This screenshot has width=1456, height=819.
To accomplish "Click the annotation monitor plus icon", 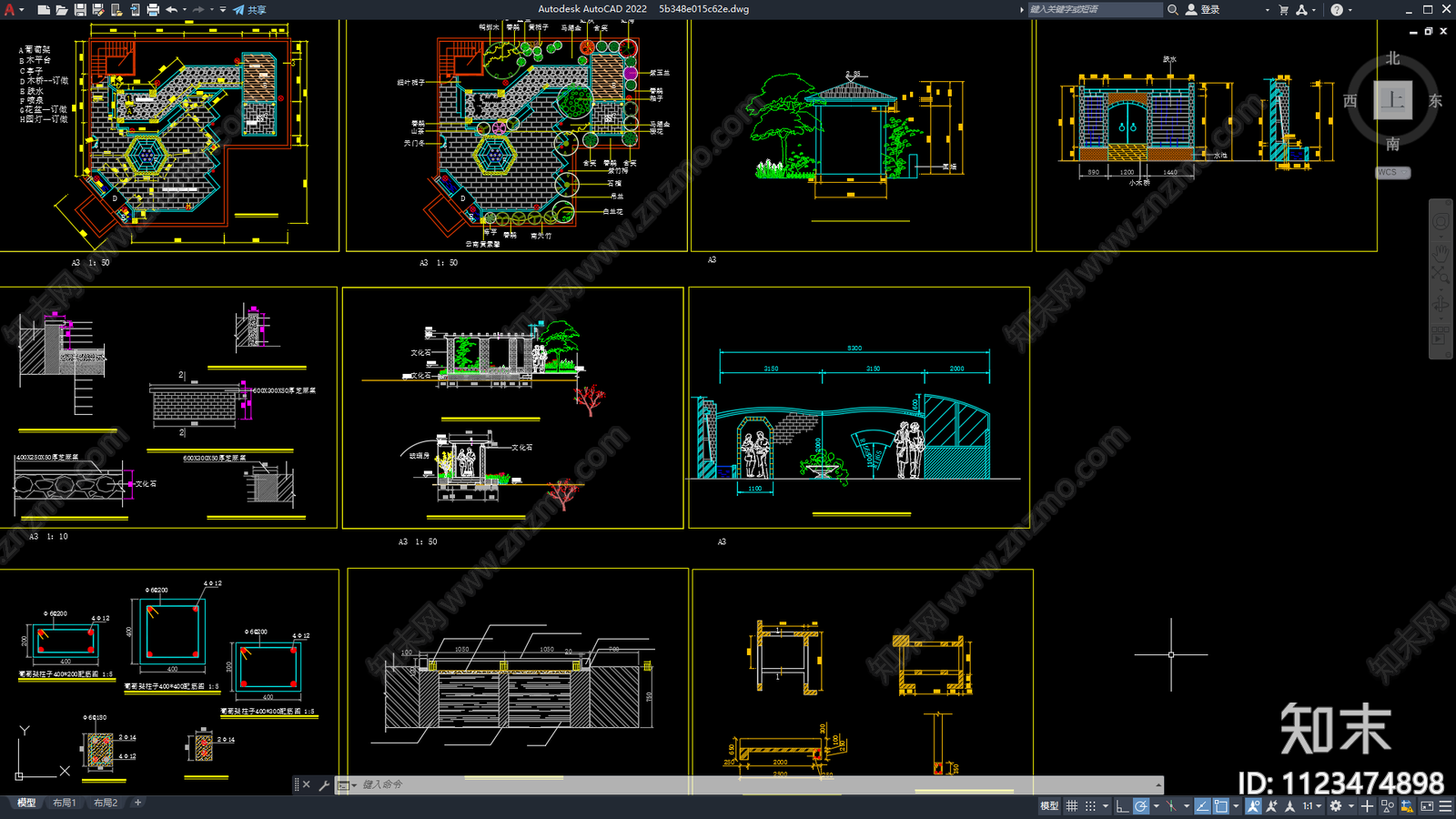I will (x=1367, y=806).
